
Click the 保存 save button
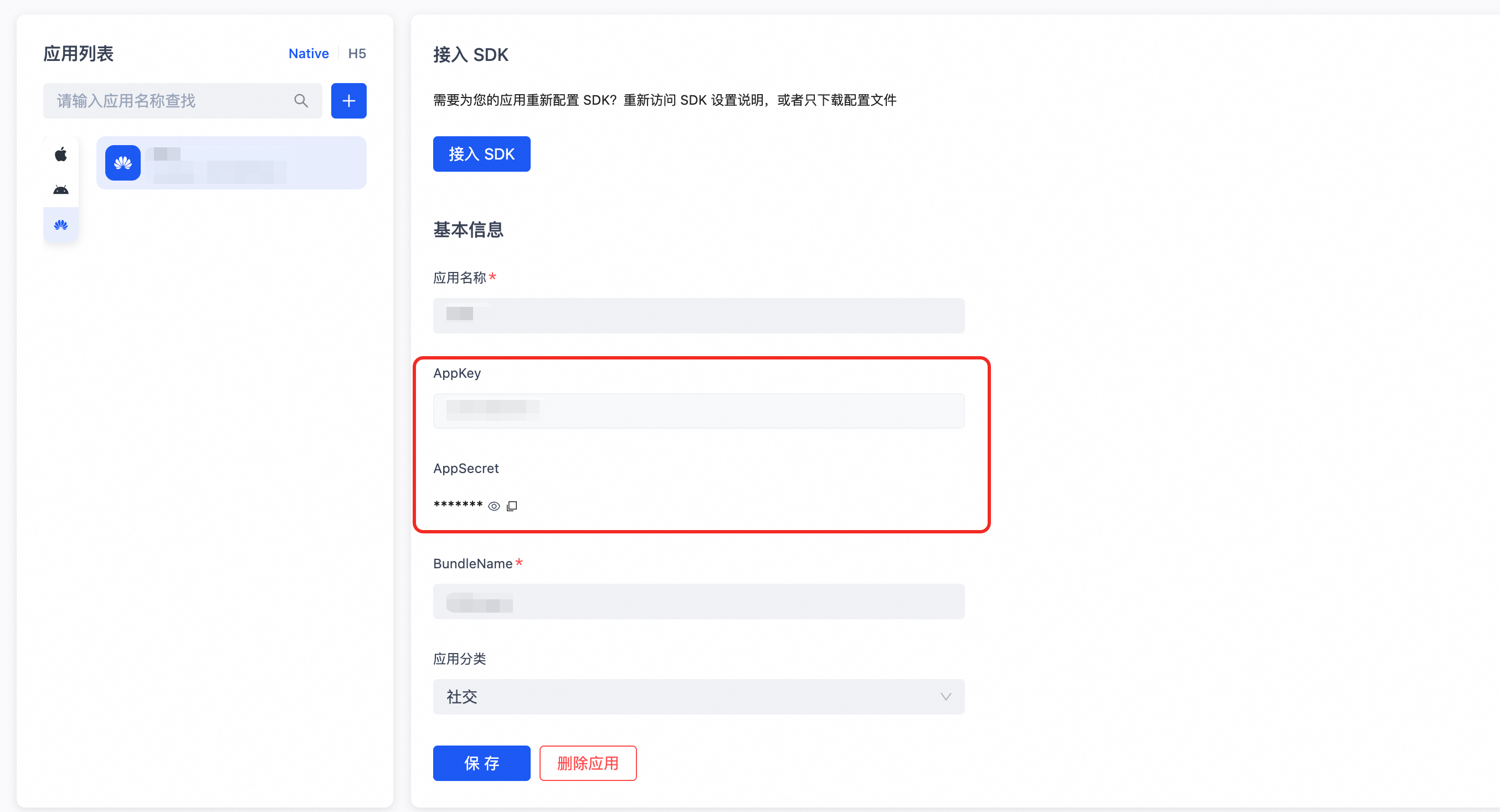481,763
